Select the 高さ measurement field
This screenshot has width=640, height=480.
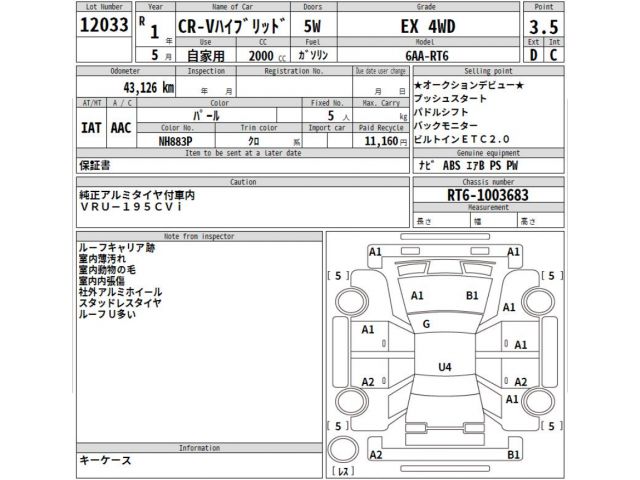(x=541, y=221)
